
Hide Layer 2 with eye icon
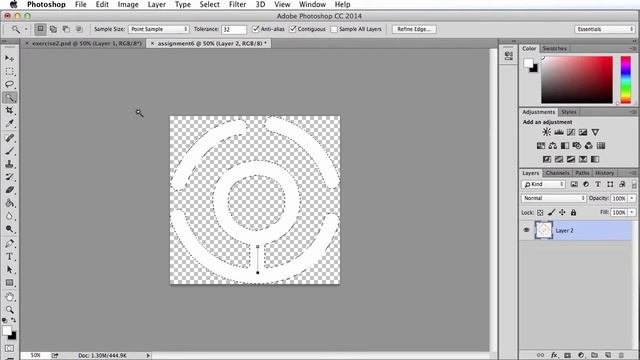tap(527, 230)
